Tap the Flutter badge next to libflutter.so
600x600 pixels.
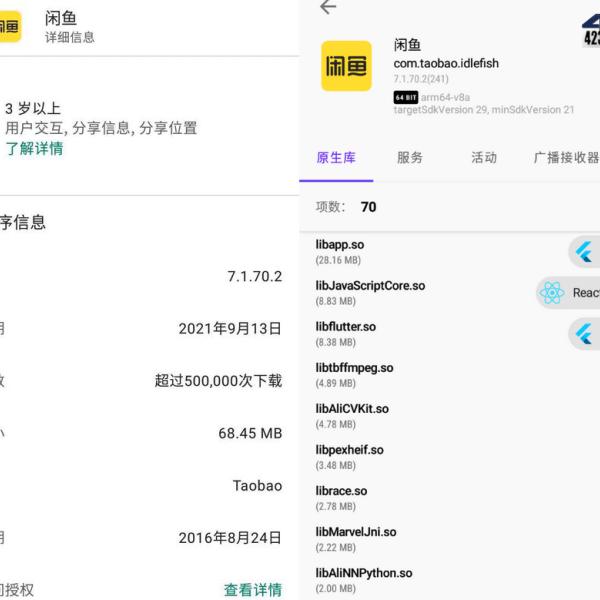(x=584, y=334)
